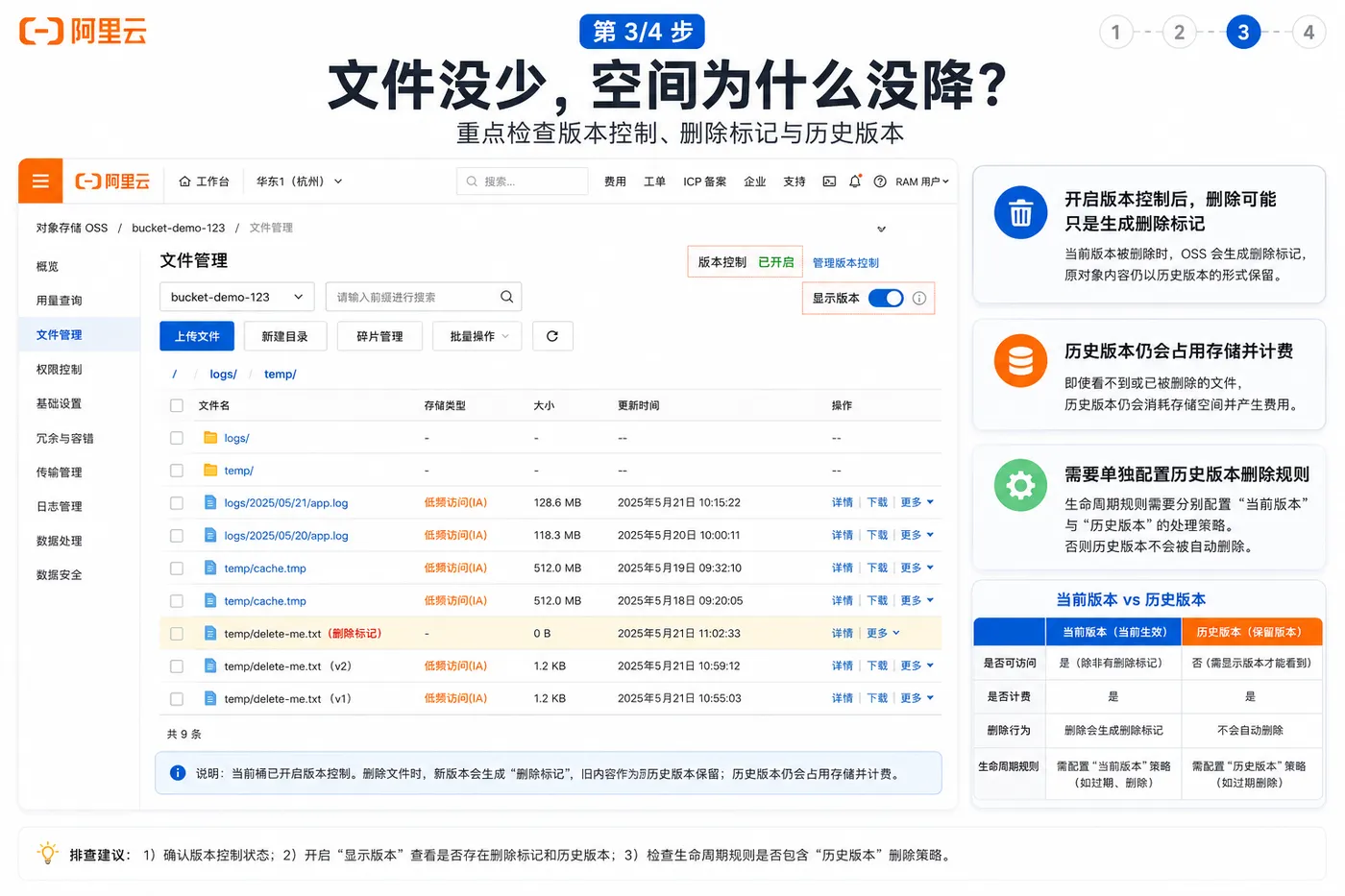Image resolution: width=1345 pixels, height=896 pixels.
Task: Click 详情 for delete-me.txt (v1)
Action: click(843, 698)
